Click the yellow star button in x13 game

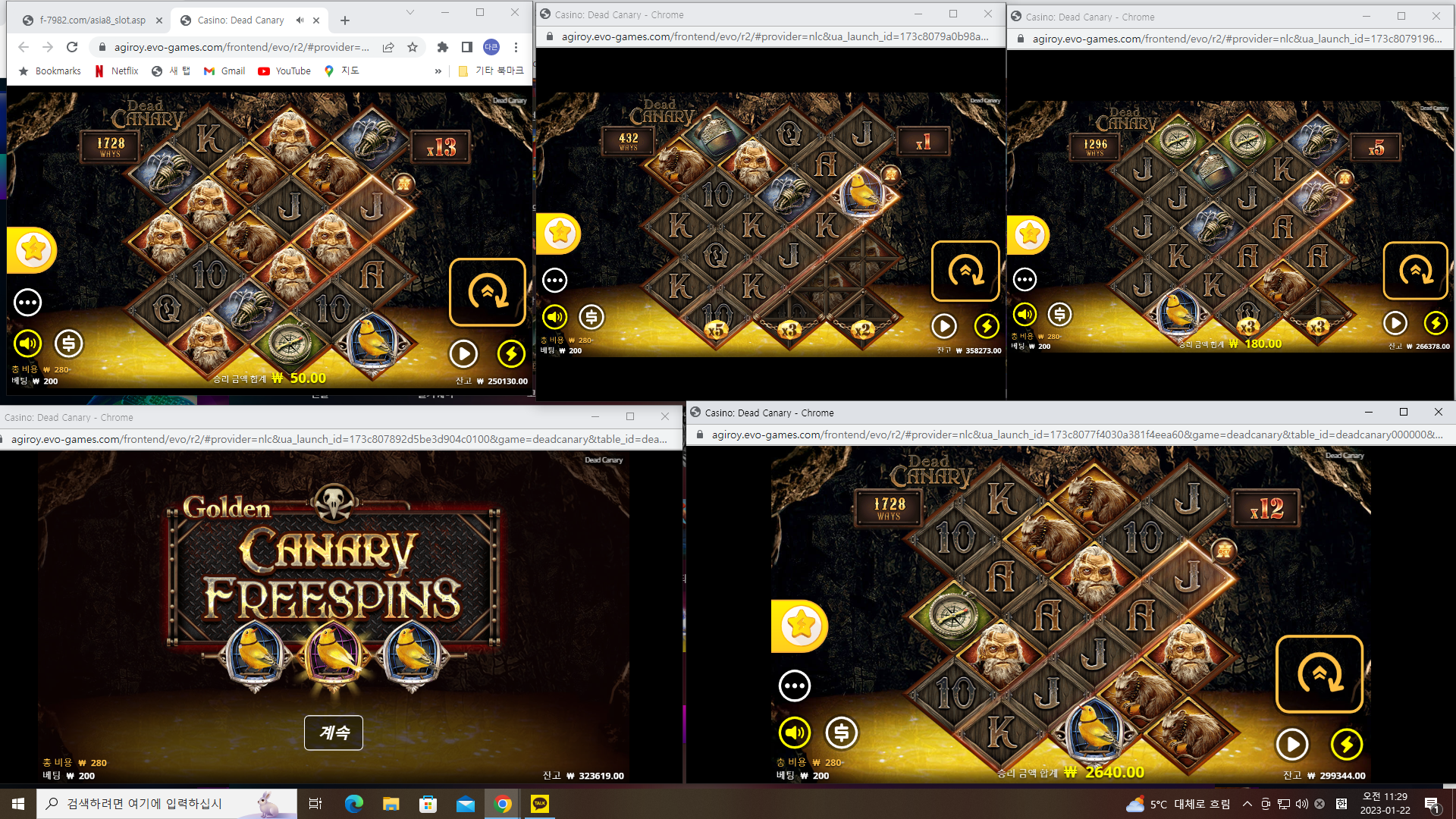pyautogui.click(x=33, y=249)
